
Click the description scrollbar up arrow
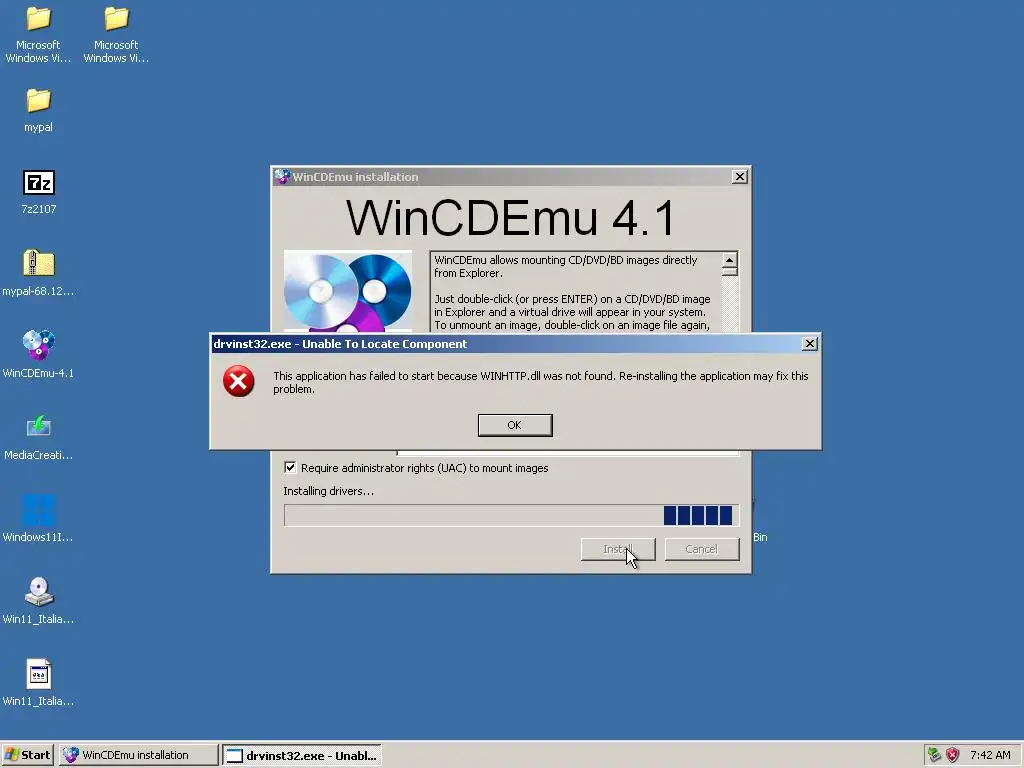coord(729,260)
